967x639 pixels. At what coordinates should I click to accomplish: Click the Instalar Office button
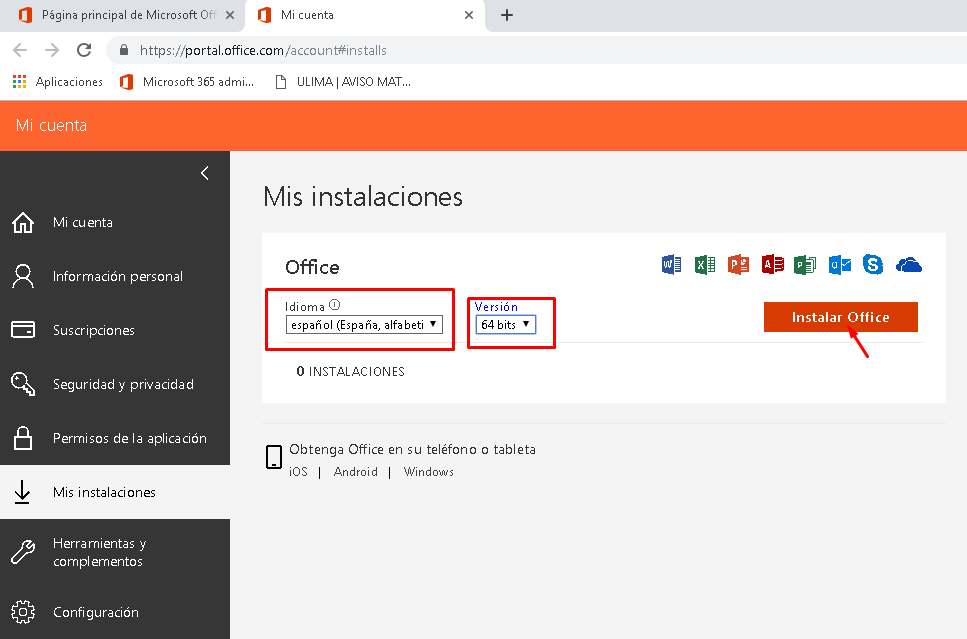point(841,317)
